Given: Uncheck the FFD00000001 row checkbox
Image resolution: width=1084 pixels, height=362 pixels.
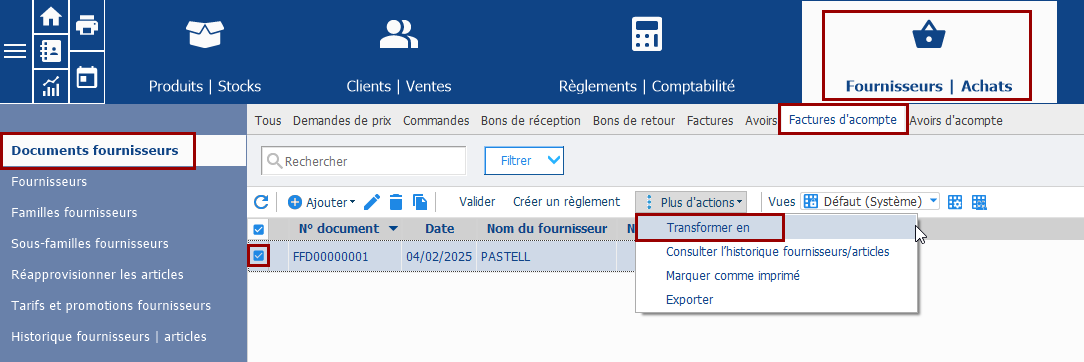Looking at the screenshot, I should coord(259,256).
